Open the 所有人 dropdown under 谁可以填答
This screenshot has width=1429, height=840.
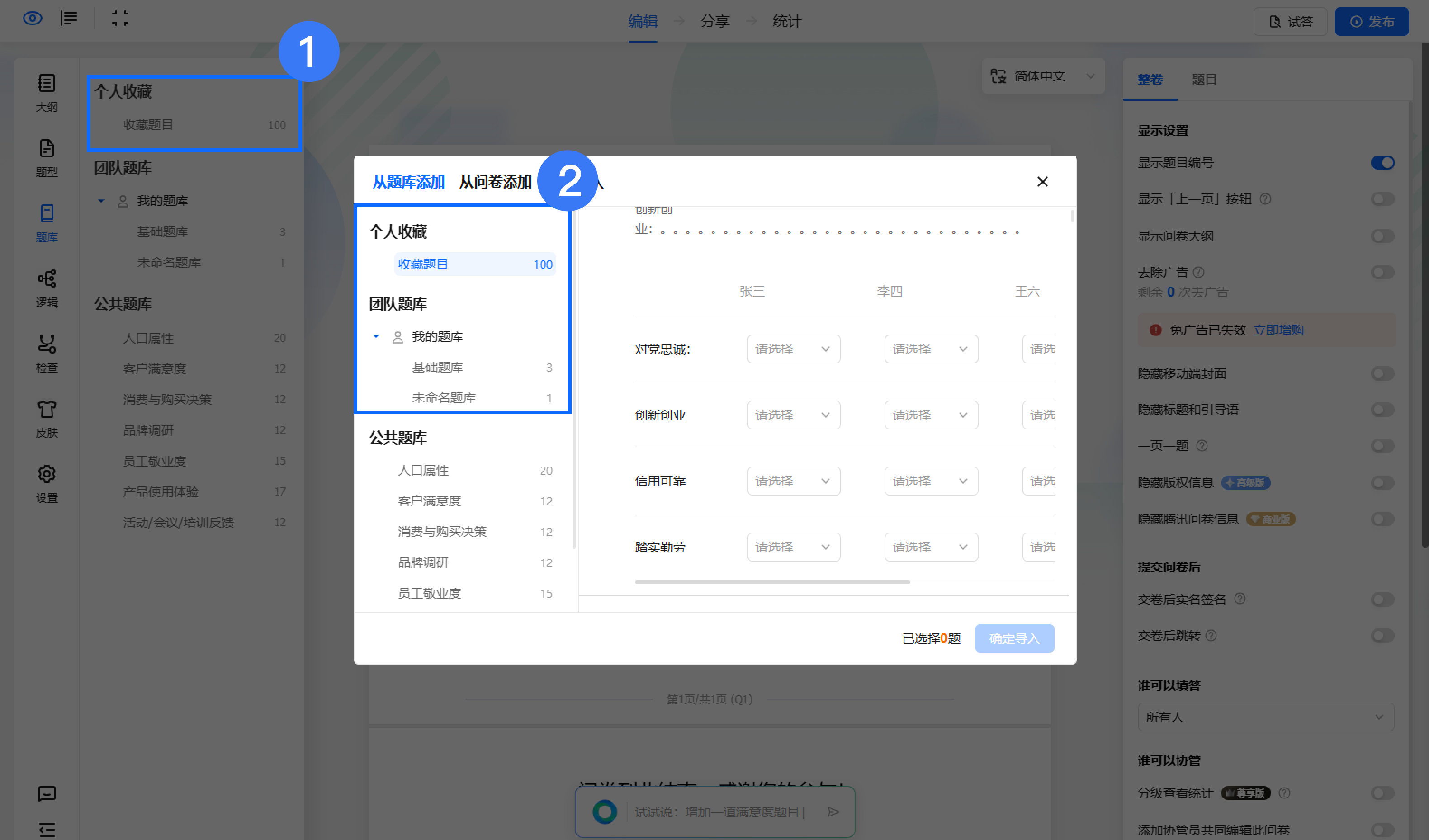pyautogui.click(x=1265, y=717)
